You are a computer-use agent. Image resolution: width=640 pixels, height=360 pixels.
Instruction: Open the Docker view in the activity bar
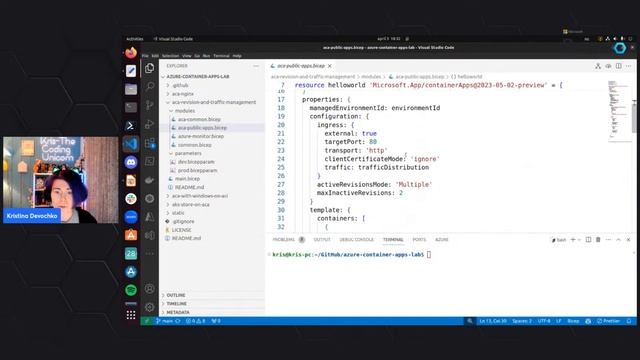(150, 180)
